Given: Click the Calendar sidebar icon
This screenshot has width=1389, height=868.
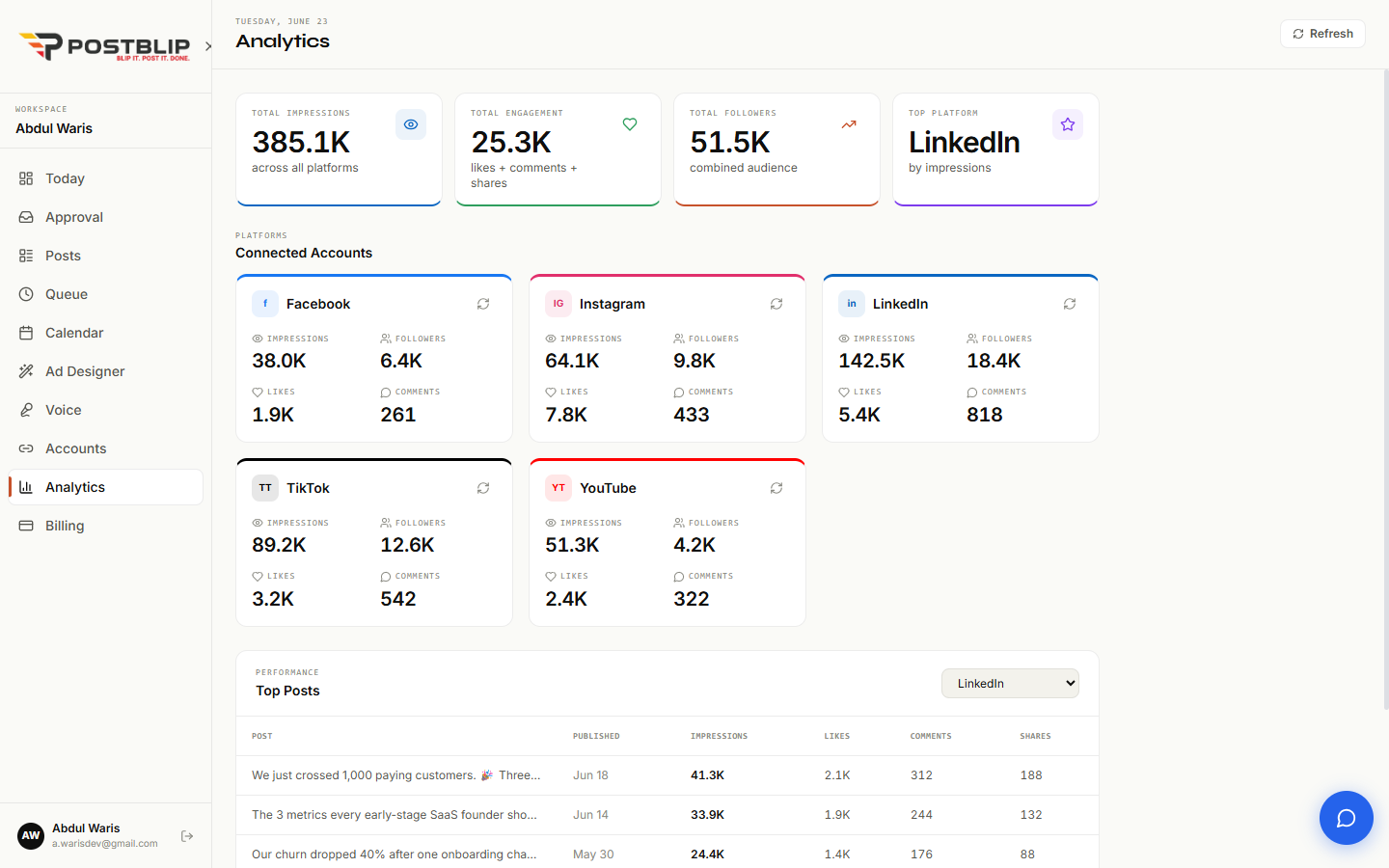Looking at the screenshot, I should tap(26, 333).
